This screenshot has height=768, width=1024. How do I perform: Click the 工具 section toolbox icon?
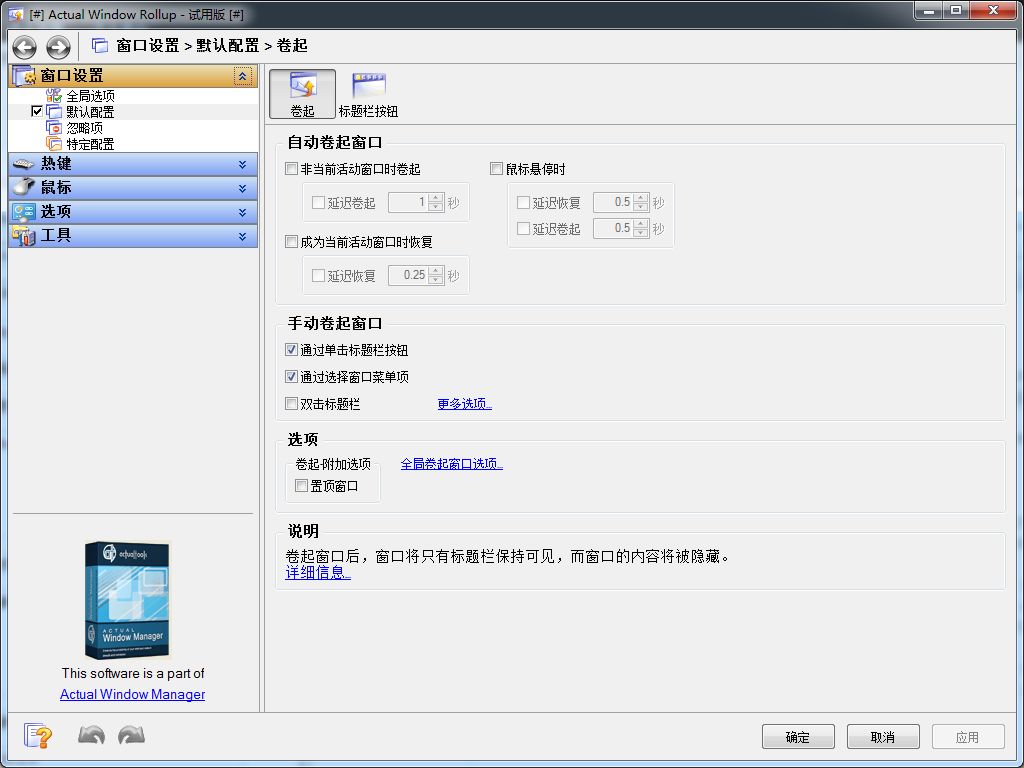tap(24, 235)
